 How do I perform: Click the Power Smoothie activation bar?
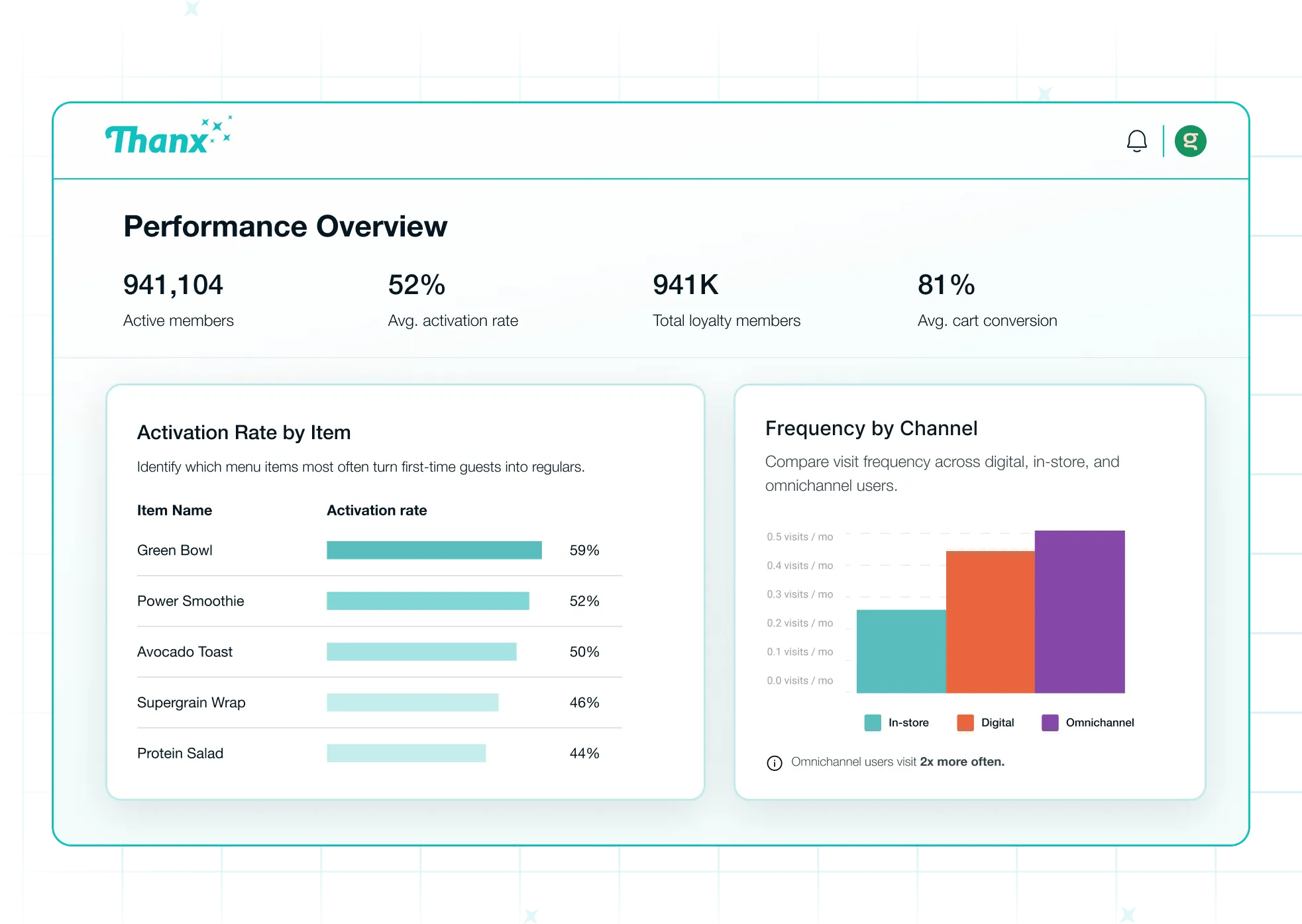click(x=427, y=601)
